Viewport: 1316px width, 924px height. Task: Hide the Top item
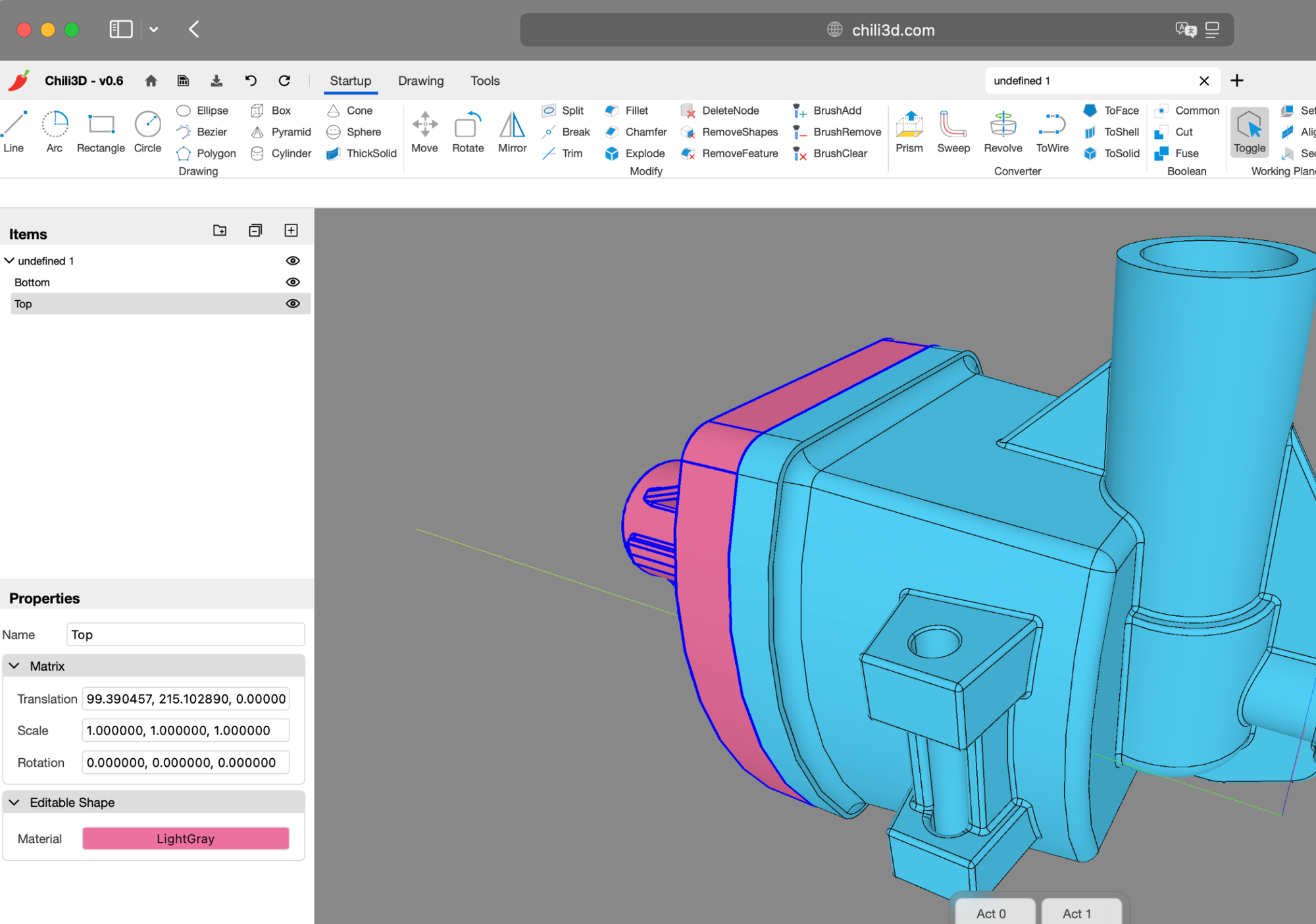pos(293,304)
